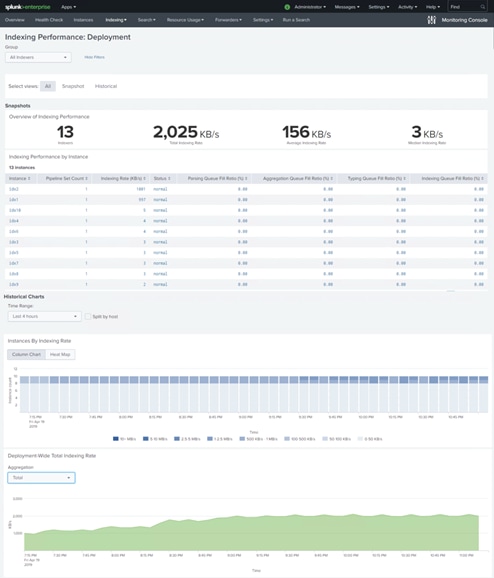Open the idx7 instance link
The width and height of the screenshot is (494, 578).
point(14,263)
